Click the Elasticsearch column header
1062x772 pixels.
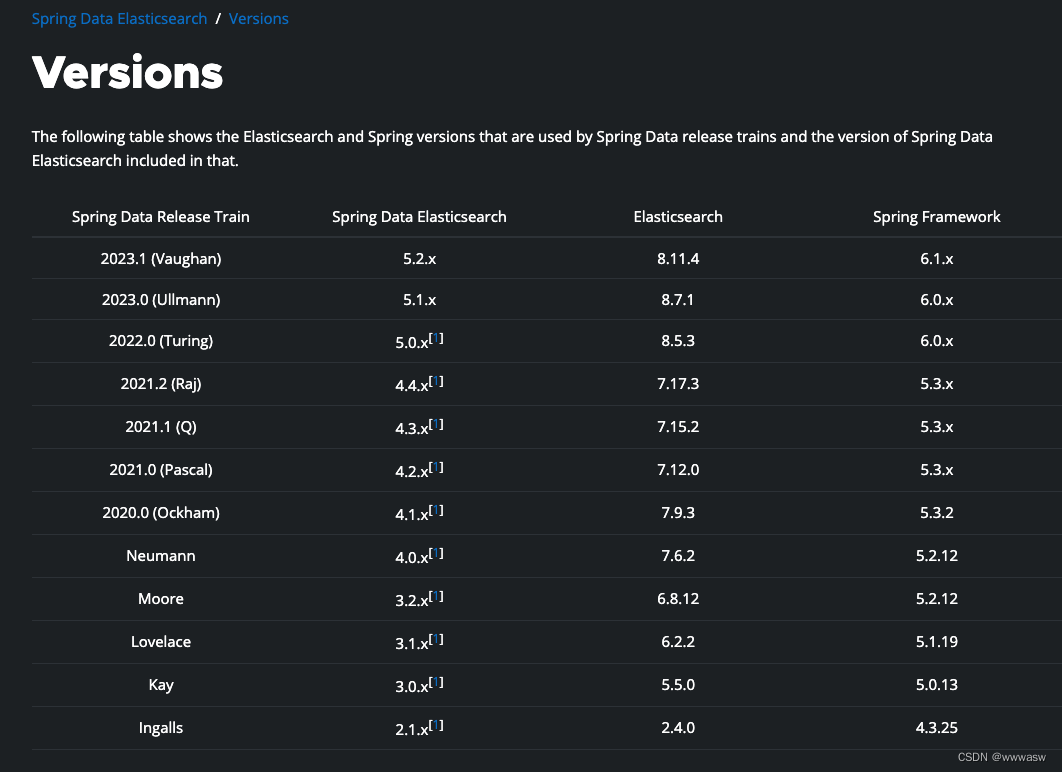click(678, 217)
